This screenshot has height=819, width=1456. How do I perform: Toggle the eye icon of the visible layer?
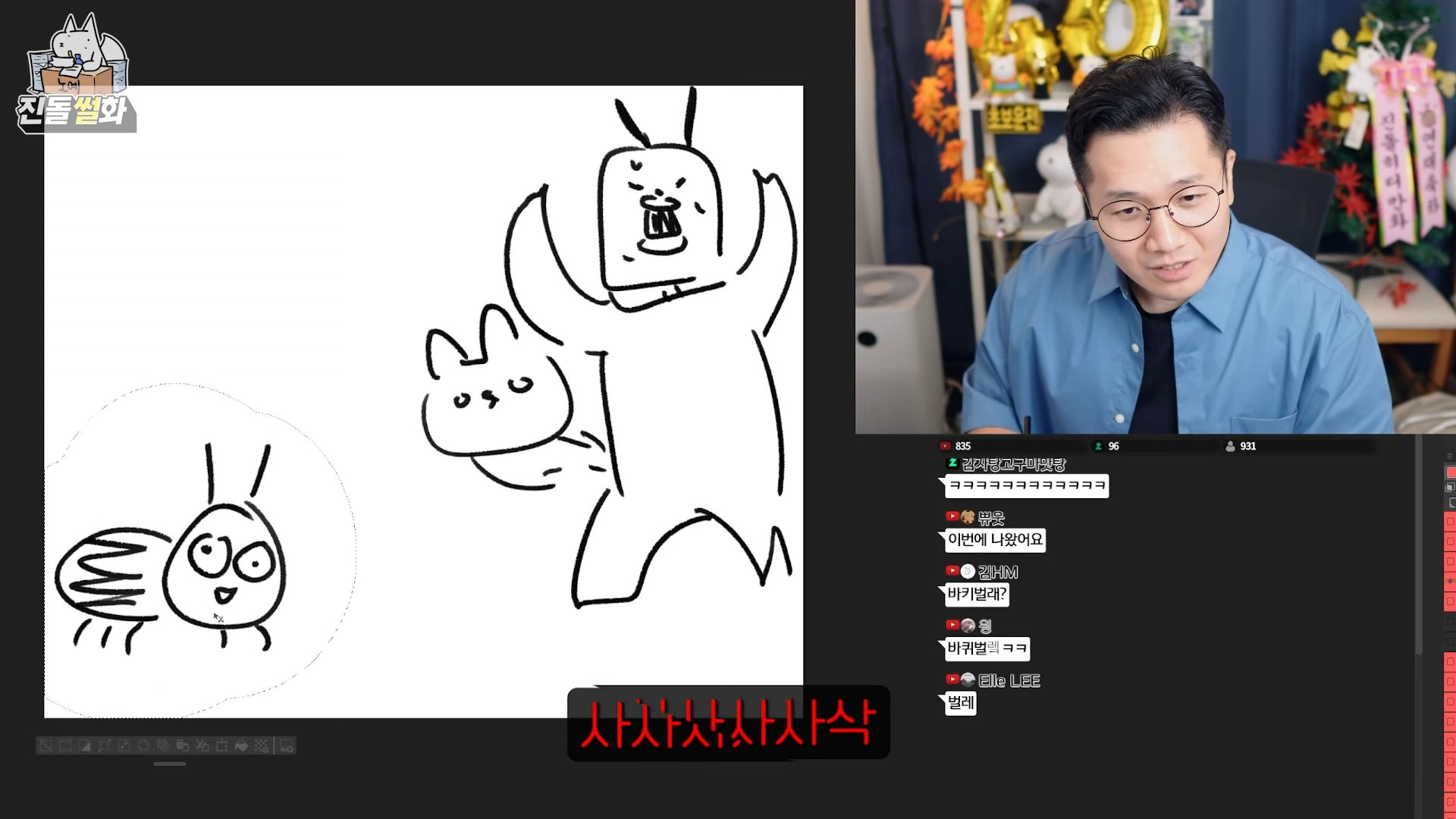(x=1450, y=581)
